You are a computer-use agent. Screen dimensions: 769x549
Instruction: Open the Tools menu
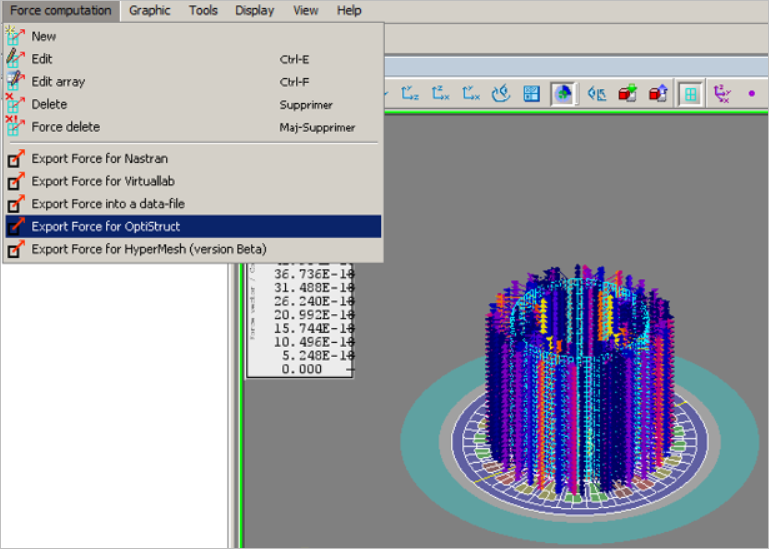(x=203, y=10)
